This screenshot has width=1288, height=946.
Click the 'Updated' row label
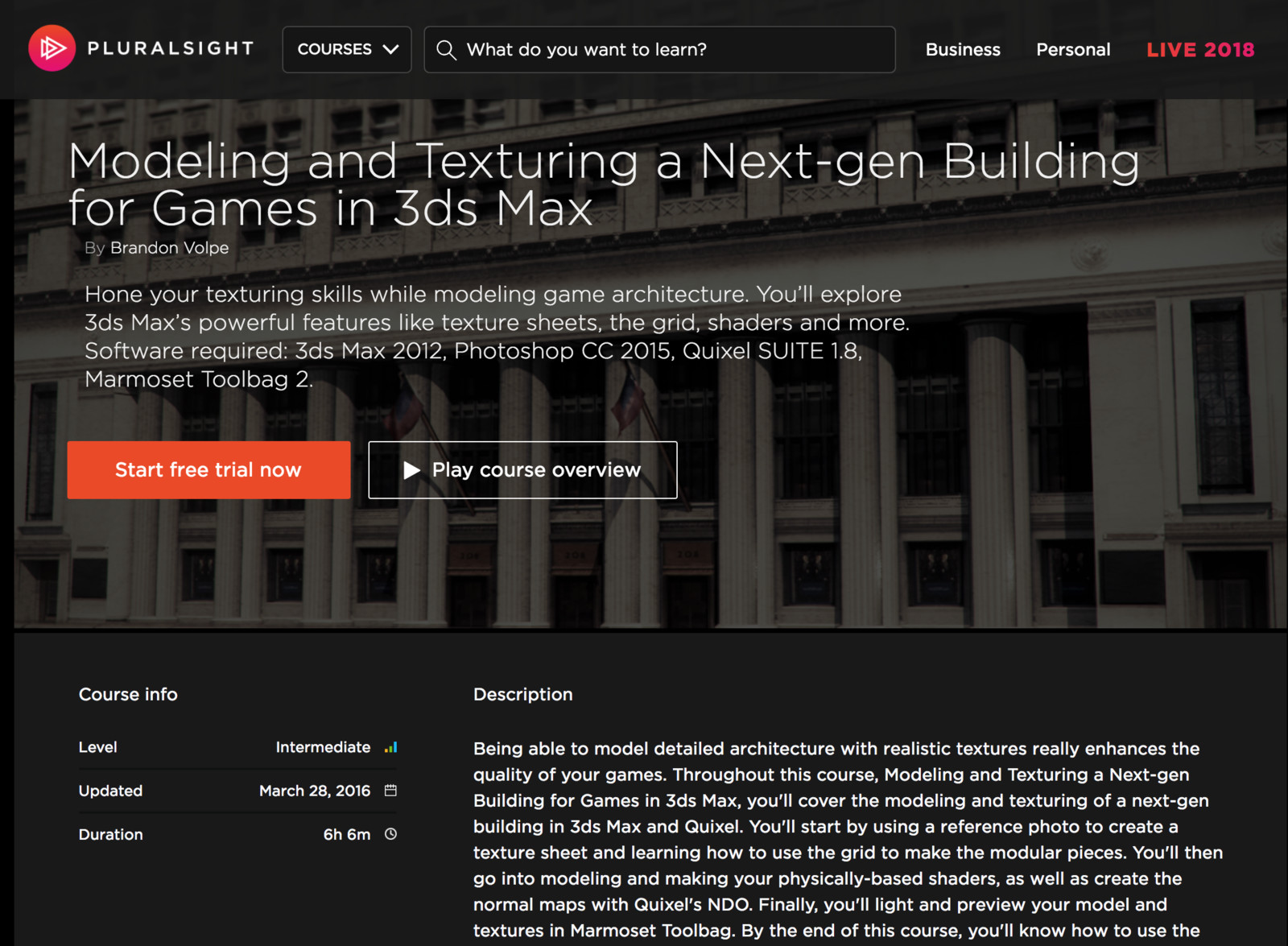click(110, 791)
